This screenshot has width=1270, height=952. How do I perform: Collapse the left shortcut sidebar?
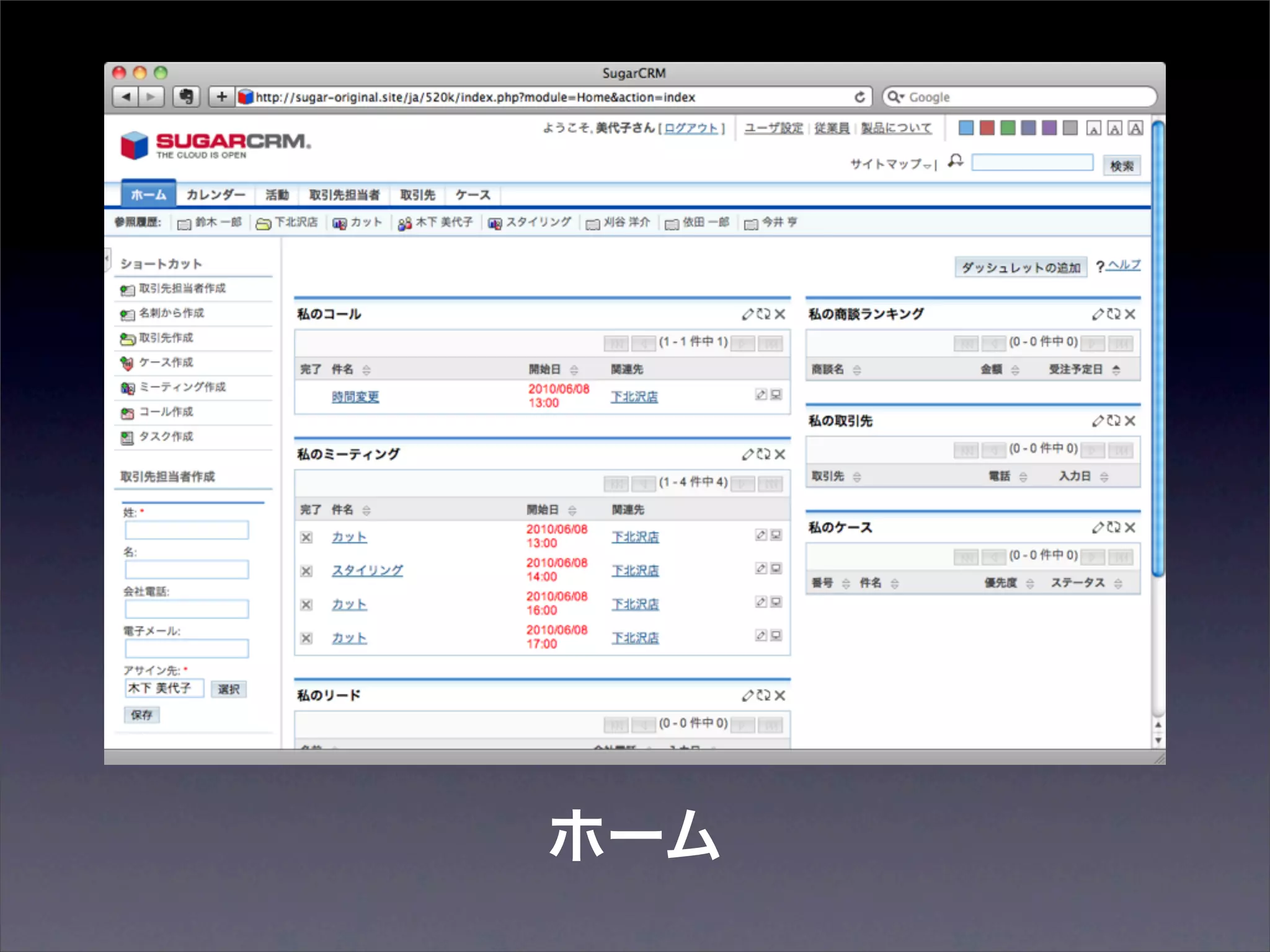point(107,257)
